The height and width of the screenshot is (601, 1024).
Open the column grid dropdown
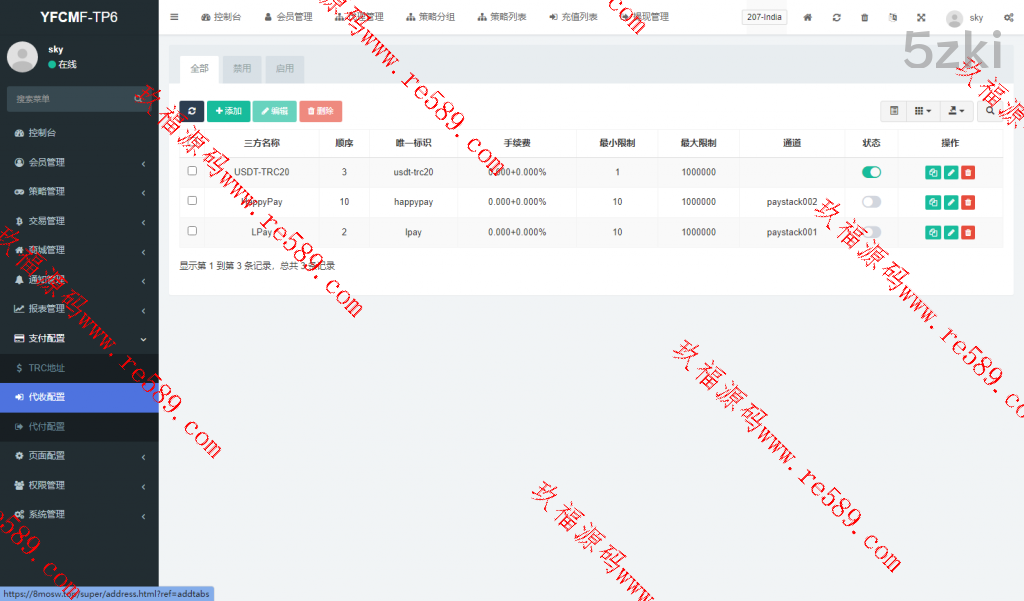922,111
